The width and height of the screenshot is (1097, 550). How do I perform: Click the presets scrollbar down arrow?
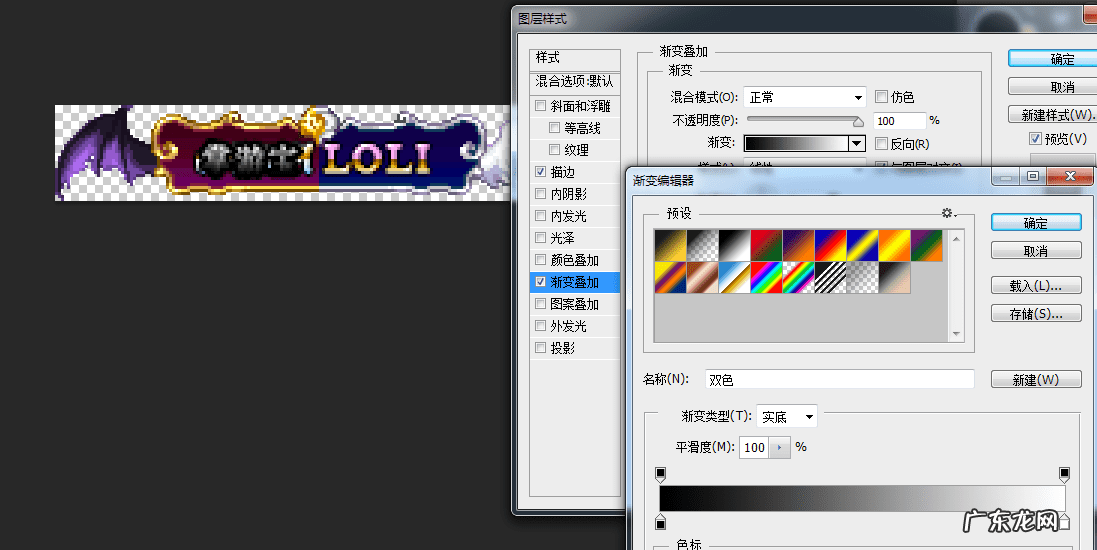pyautogui.click(x=956, y=334)
